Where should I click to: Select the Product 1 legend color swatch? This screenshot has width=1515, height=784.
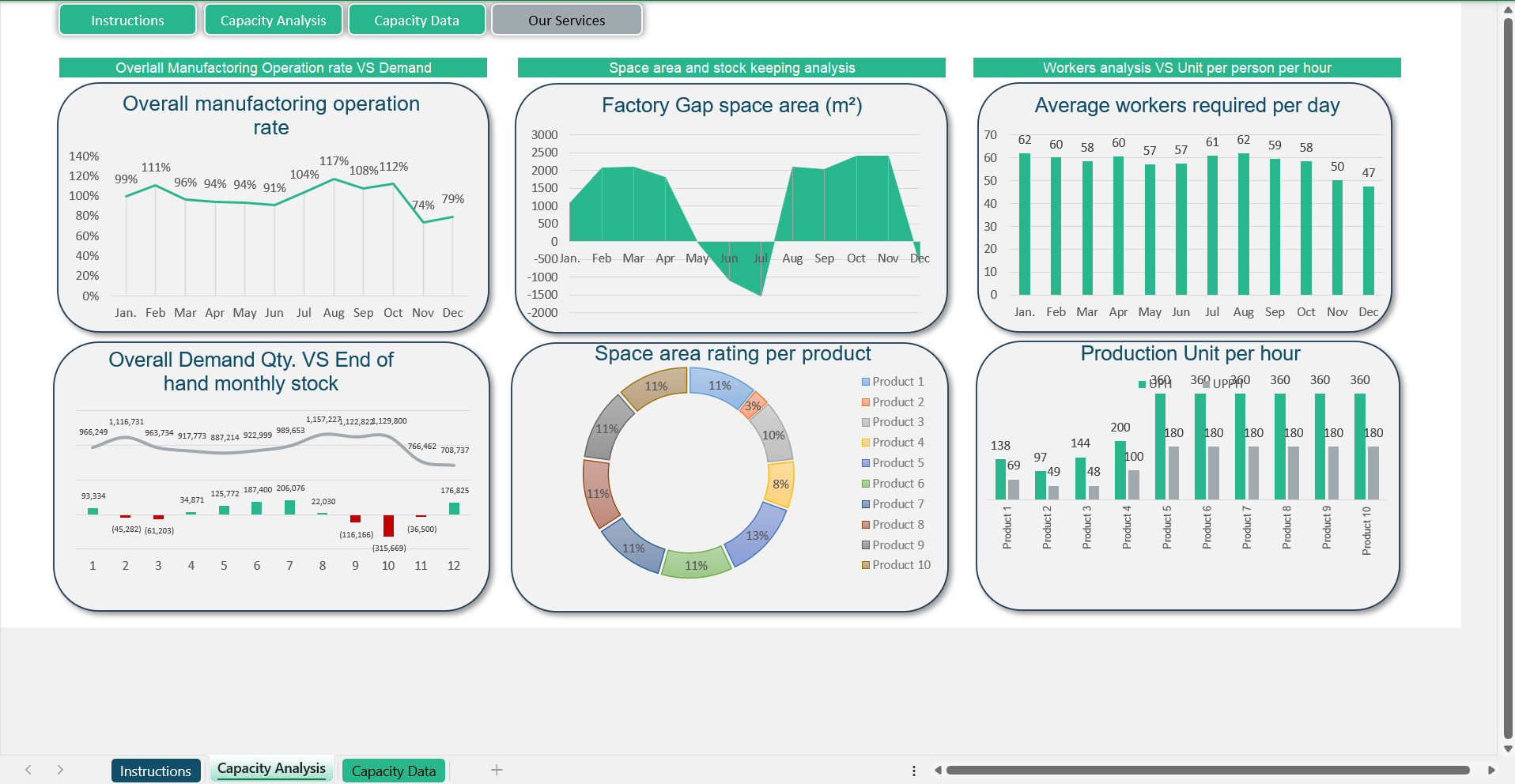(866, 382)
